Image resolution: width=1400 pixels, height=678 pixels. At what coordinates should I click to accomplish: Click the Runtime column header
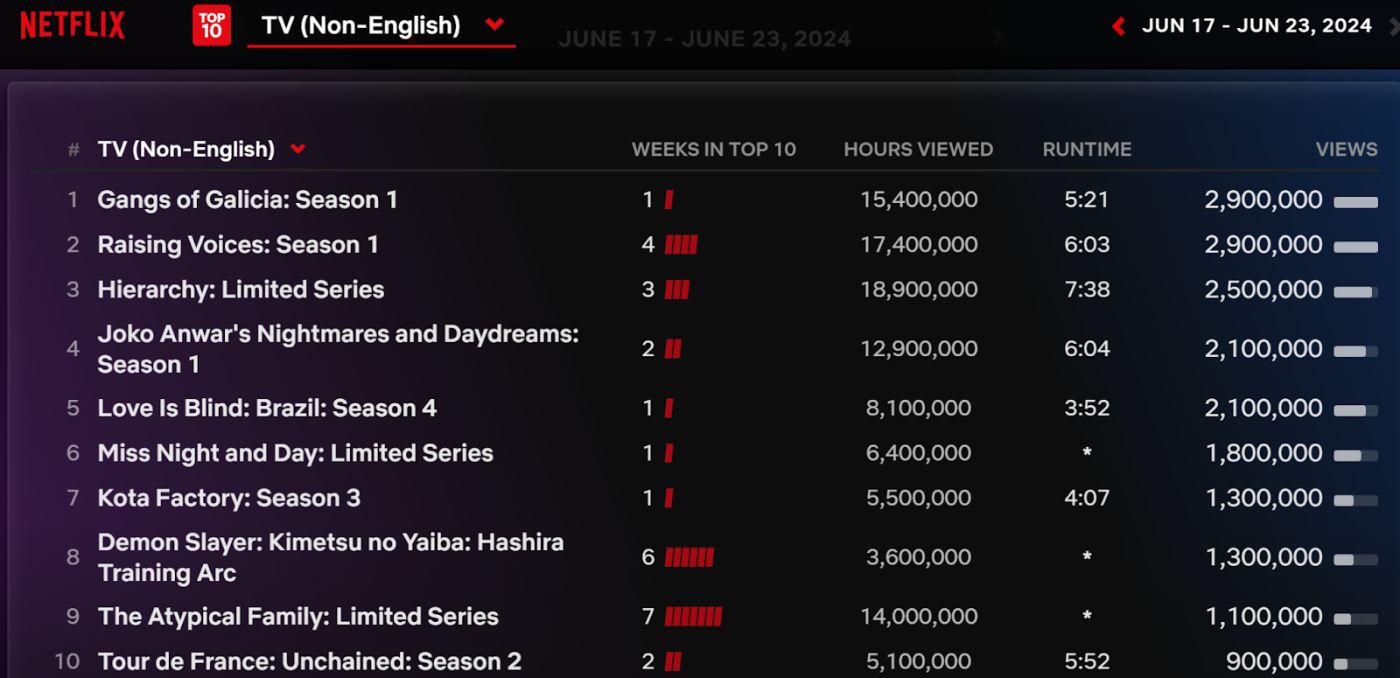[1087, 149]
